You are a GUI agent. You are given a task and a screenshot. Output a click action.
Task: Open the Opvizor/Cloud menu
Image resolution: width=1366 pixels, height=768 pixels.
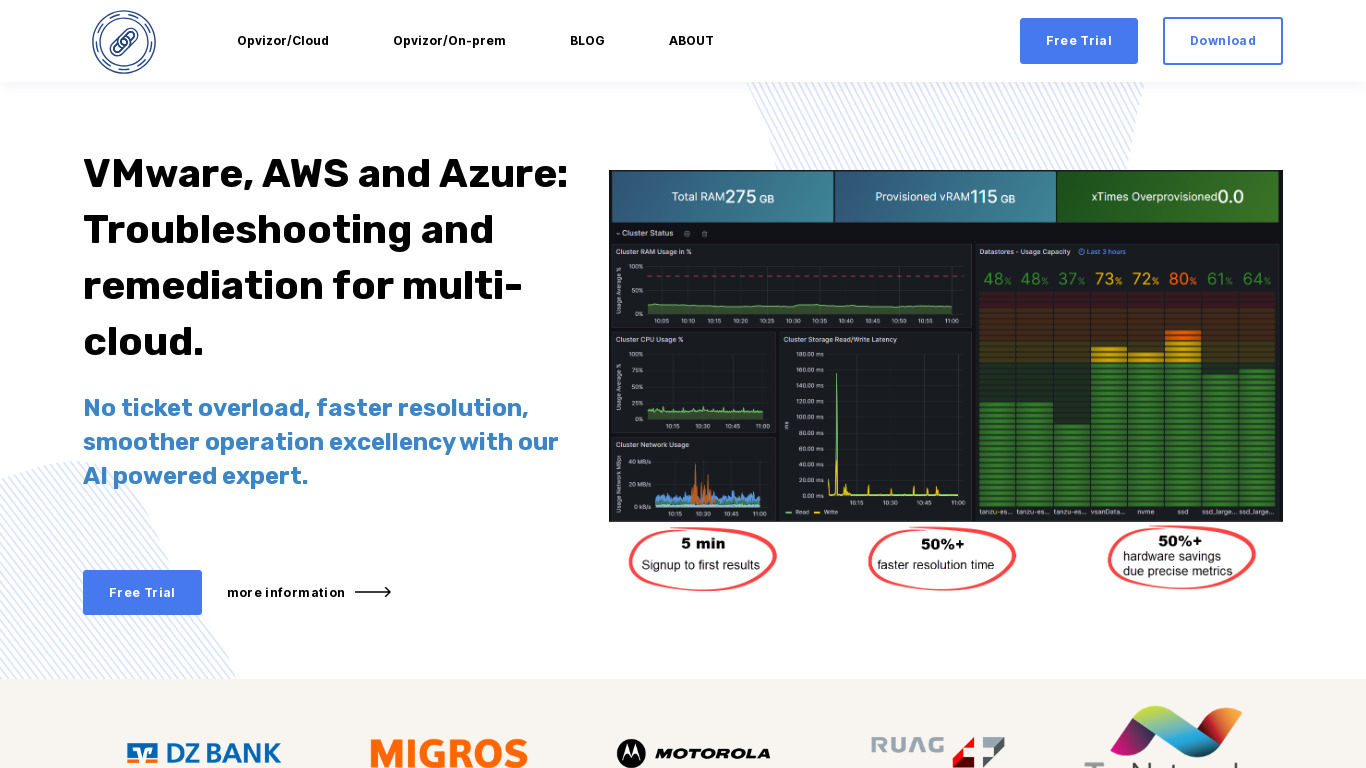[283, 41]
